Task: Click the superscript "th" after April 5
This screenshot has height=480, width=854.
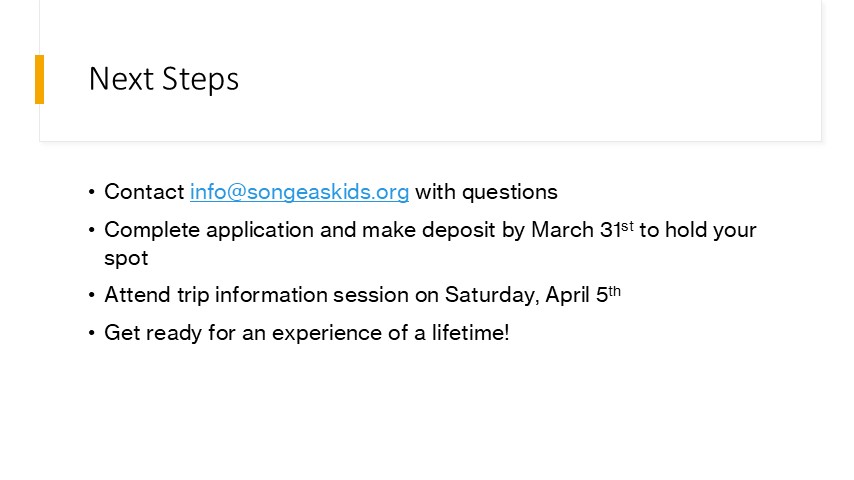Action: coord(614,291)
